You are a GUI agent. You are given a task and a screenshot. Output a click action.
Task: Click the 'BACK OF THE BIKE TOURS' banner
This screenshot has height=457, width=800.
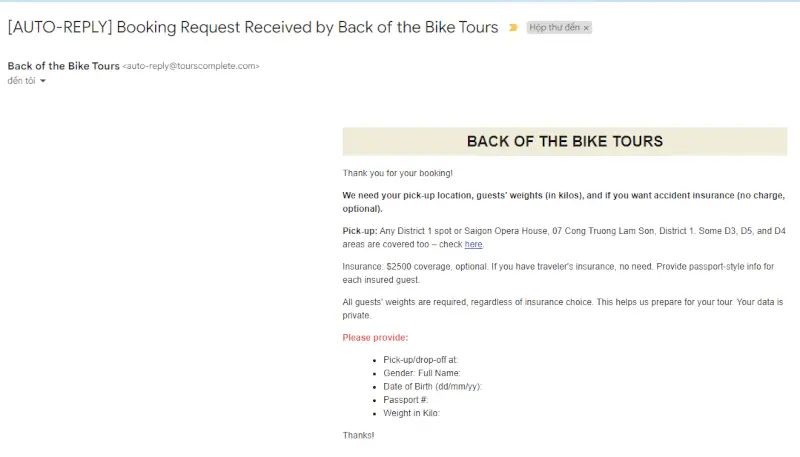pos(564,141)
